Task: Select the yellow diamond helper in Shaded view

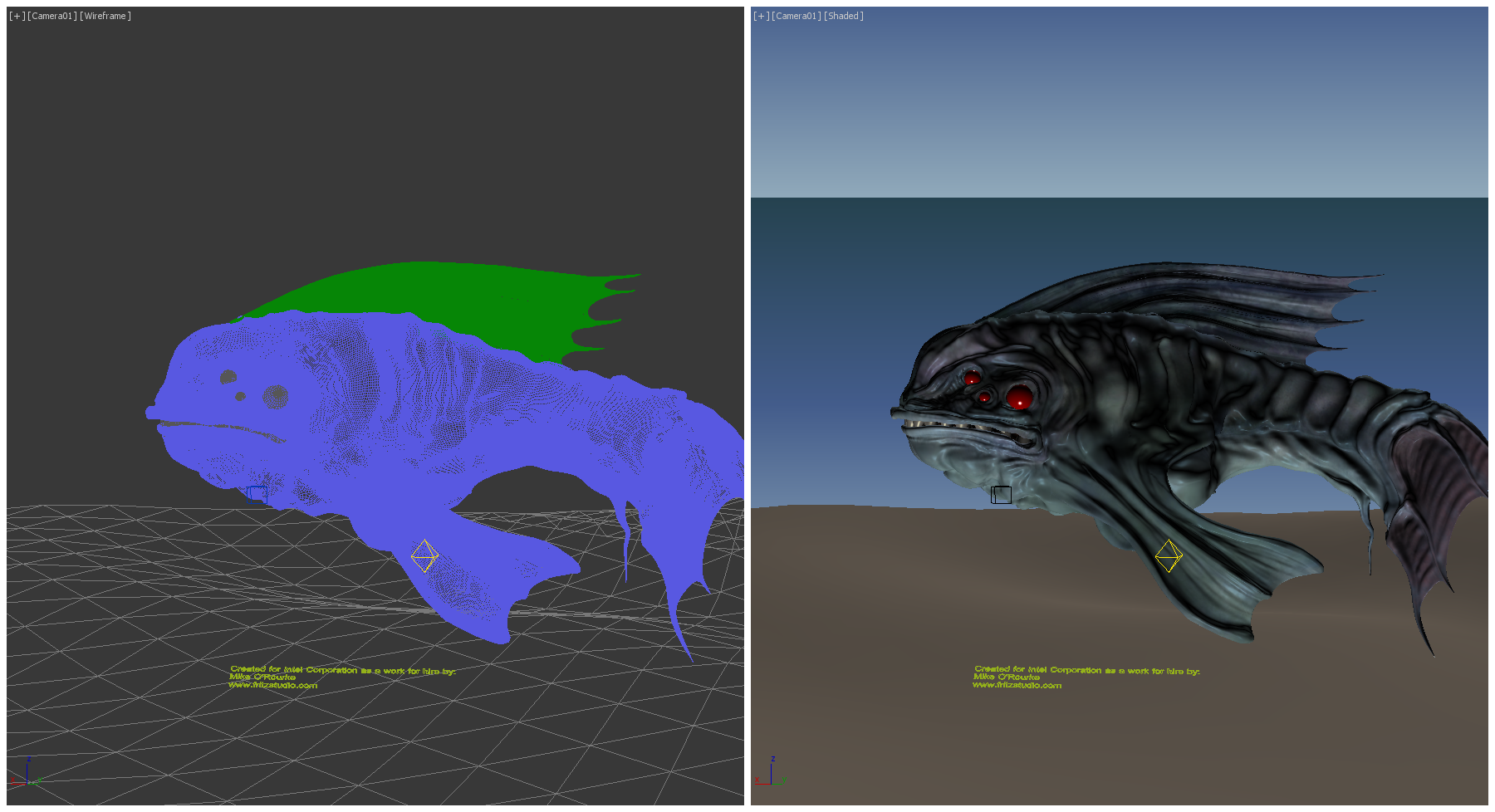Action: coord(1169,556)
